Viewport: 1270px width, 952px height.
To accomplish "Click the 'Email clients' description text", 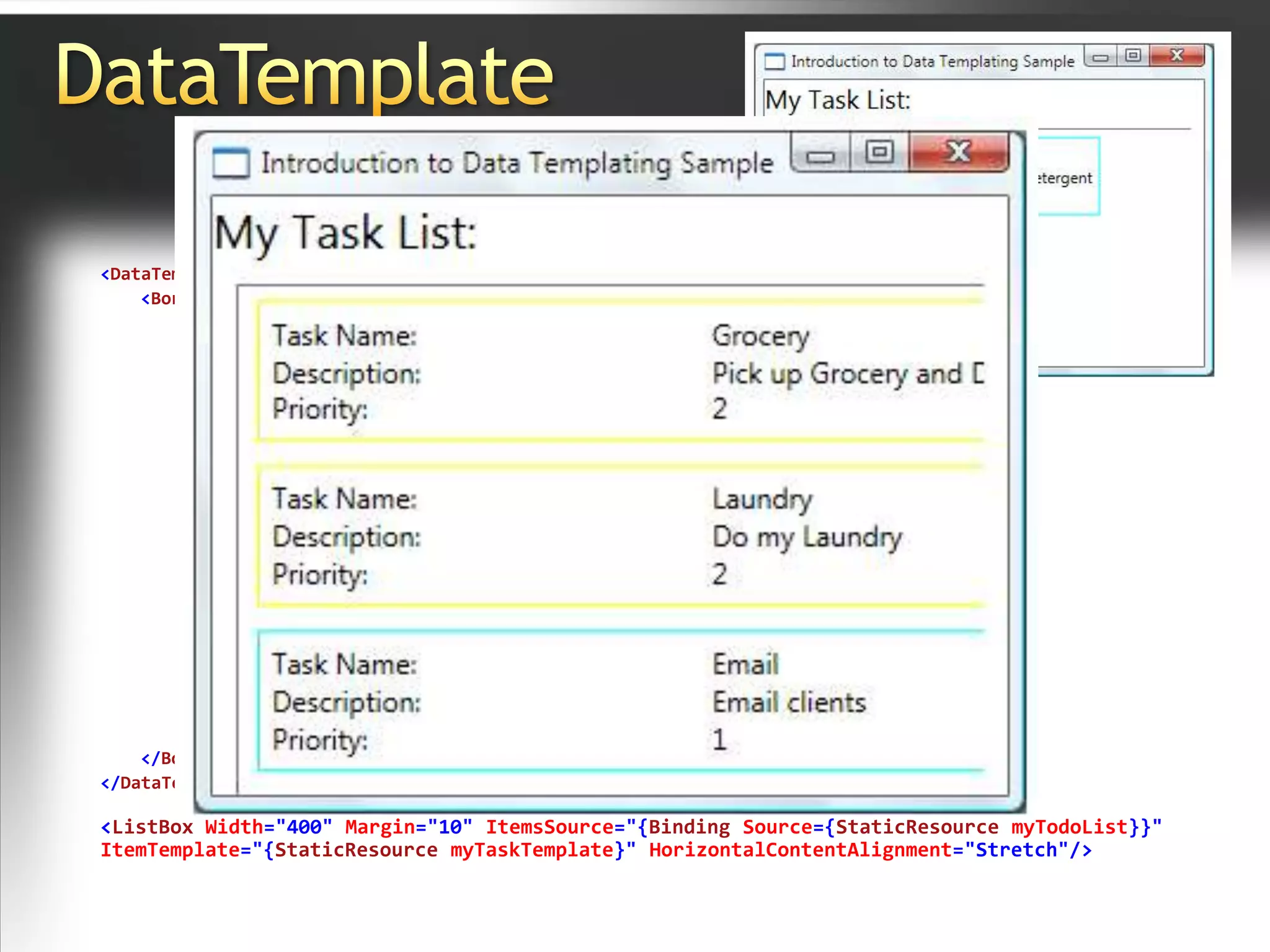I will [x=789, y=703].
